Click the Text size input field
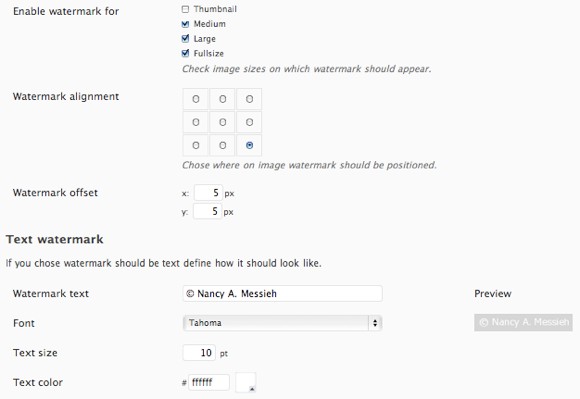Image resolution: width=580 pixels, height=399 pixels. [x=199, y=353]
